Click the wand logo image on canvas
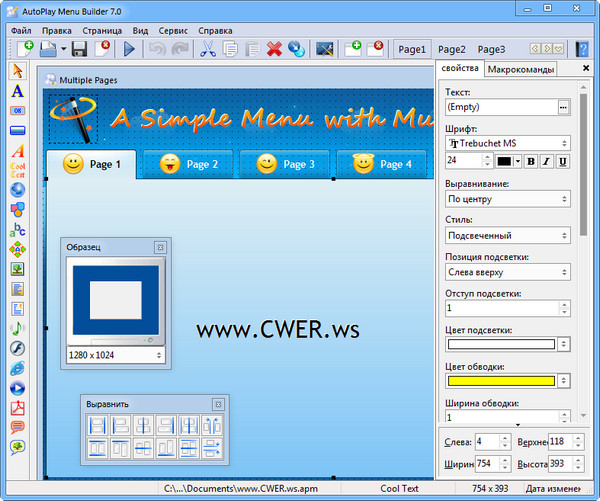Image resolution: width=600 pixels, height=501 pixels. point(73,119)
